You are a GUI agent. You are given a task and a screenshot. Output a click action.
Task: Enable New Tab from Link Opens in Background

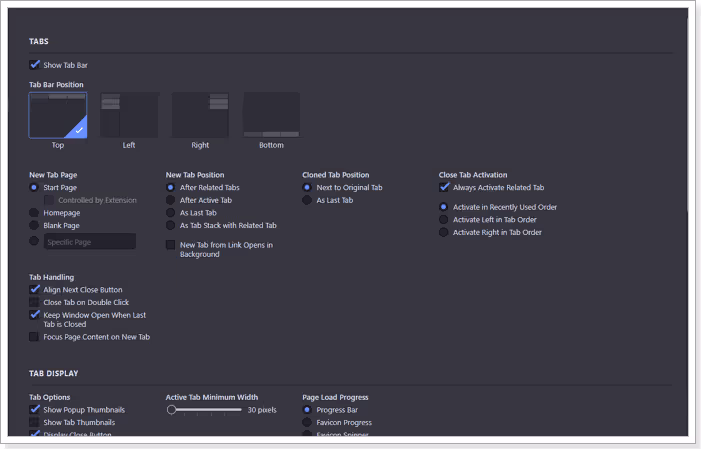point(170,245)
